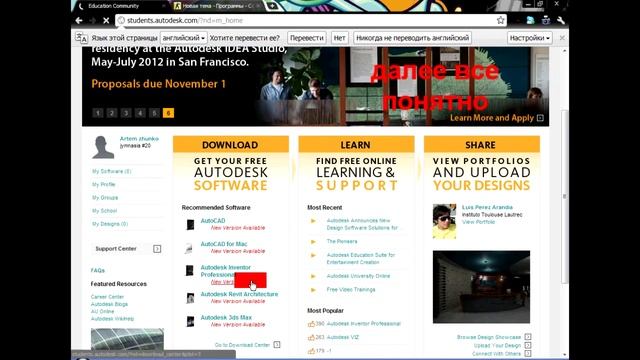This screenshot has height=360, width=640.
Task: Click the user profile avatar
Action: point(103,147)
